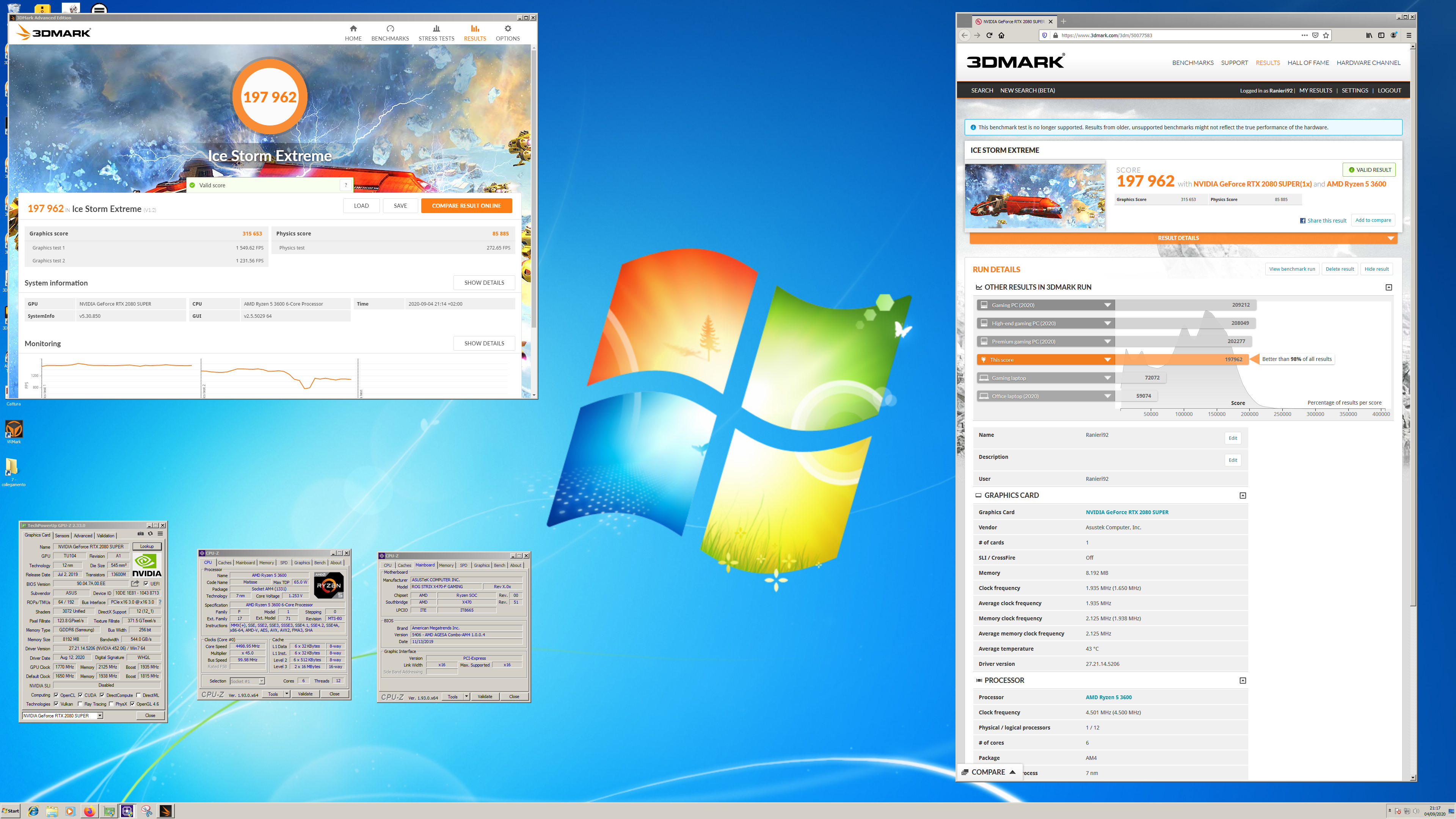
Task: Click the Bus Interface question mark in GPU-Z
Action: pyautogui.click(x=160, y=602)
